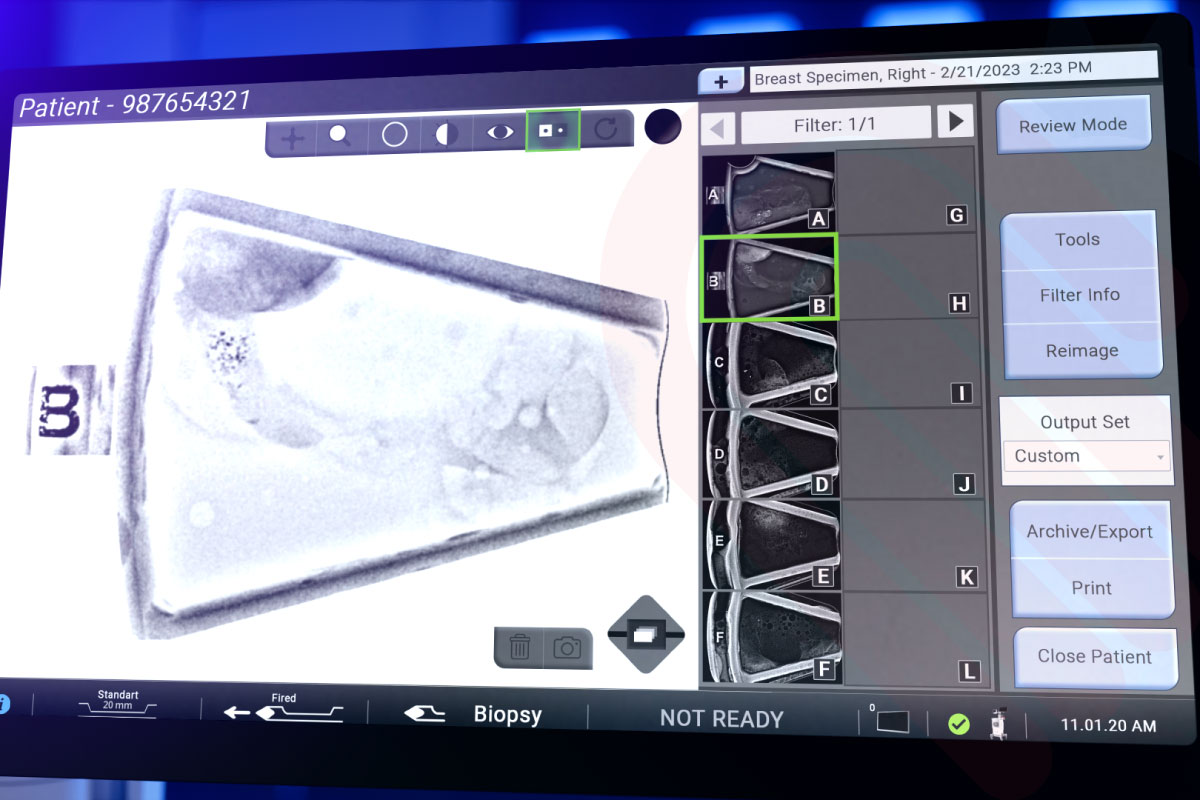
Task: Capture snapshot using the camera icon
Action: pyautogui.click(x=567, y=648)
